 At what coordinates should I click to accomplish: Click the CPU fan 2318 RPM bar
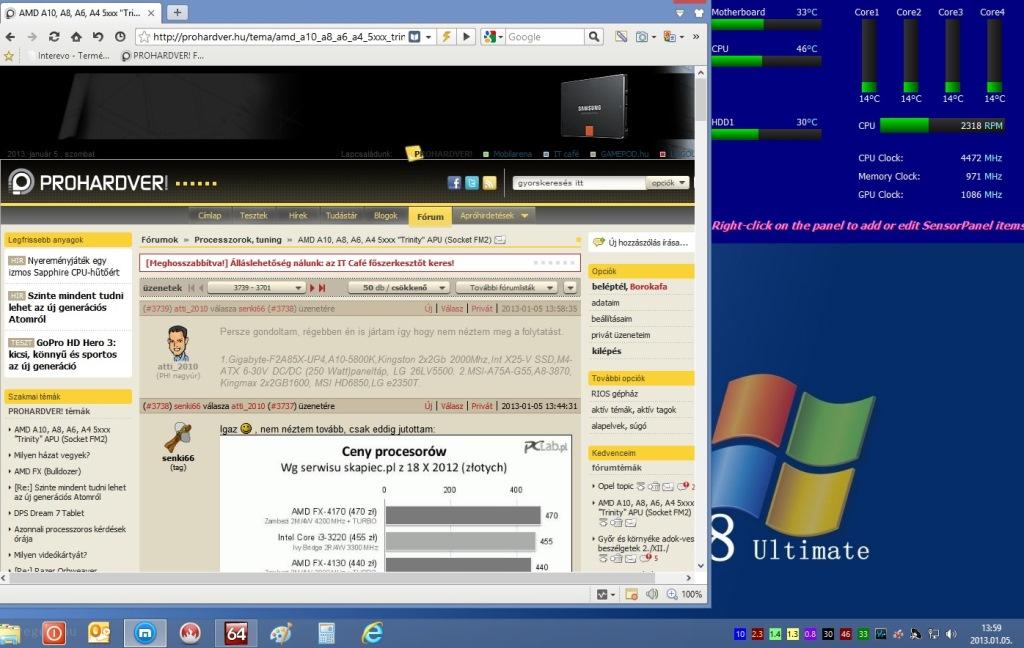[x=942, y=125]
